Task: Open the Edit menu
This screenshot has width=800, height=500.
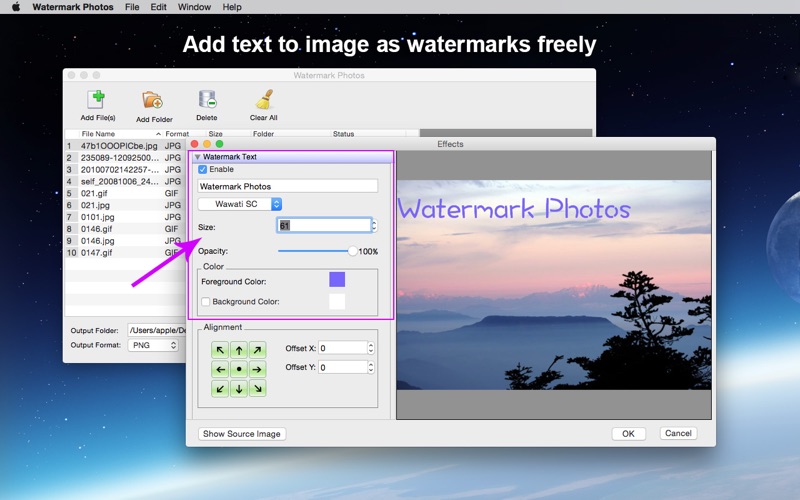Action: click(158, 7)
